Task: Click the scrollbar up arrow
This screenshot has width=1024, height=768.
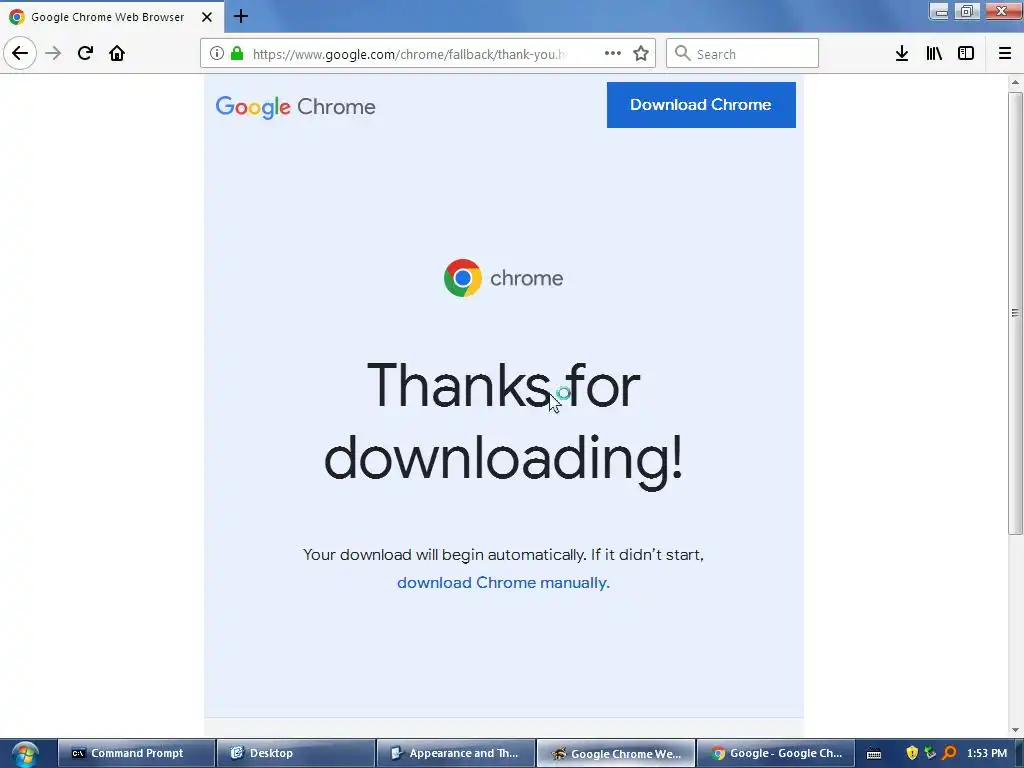Action: 1015,82
